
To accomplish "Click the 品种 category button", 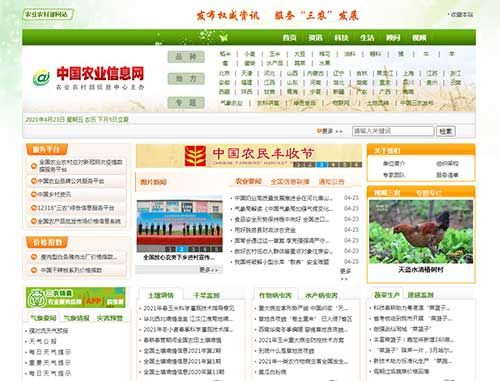I will pyautogui.click(x=186, y=57).
